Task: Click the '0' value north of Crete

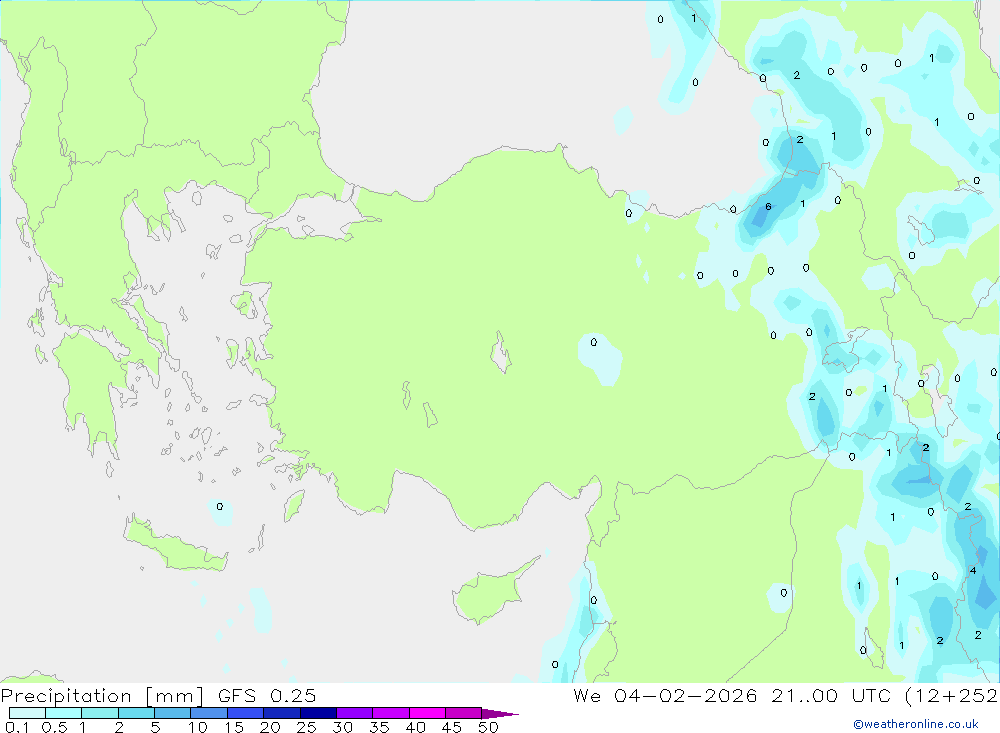Action: click(x=219, y=507)
